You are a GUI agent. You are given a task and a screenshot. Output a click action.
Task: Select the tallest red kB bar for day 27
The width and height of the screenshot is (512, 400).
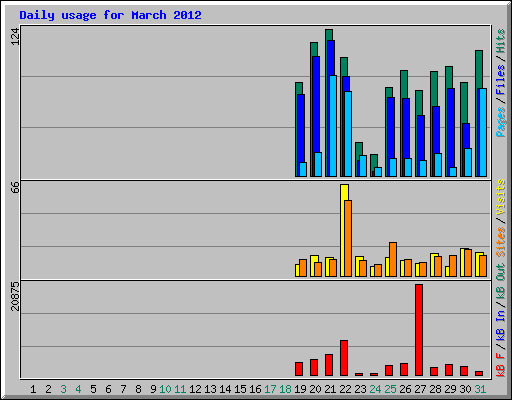pyautogui.click(x=419, y=330)
